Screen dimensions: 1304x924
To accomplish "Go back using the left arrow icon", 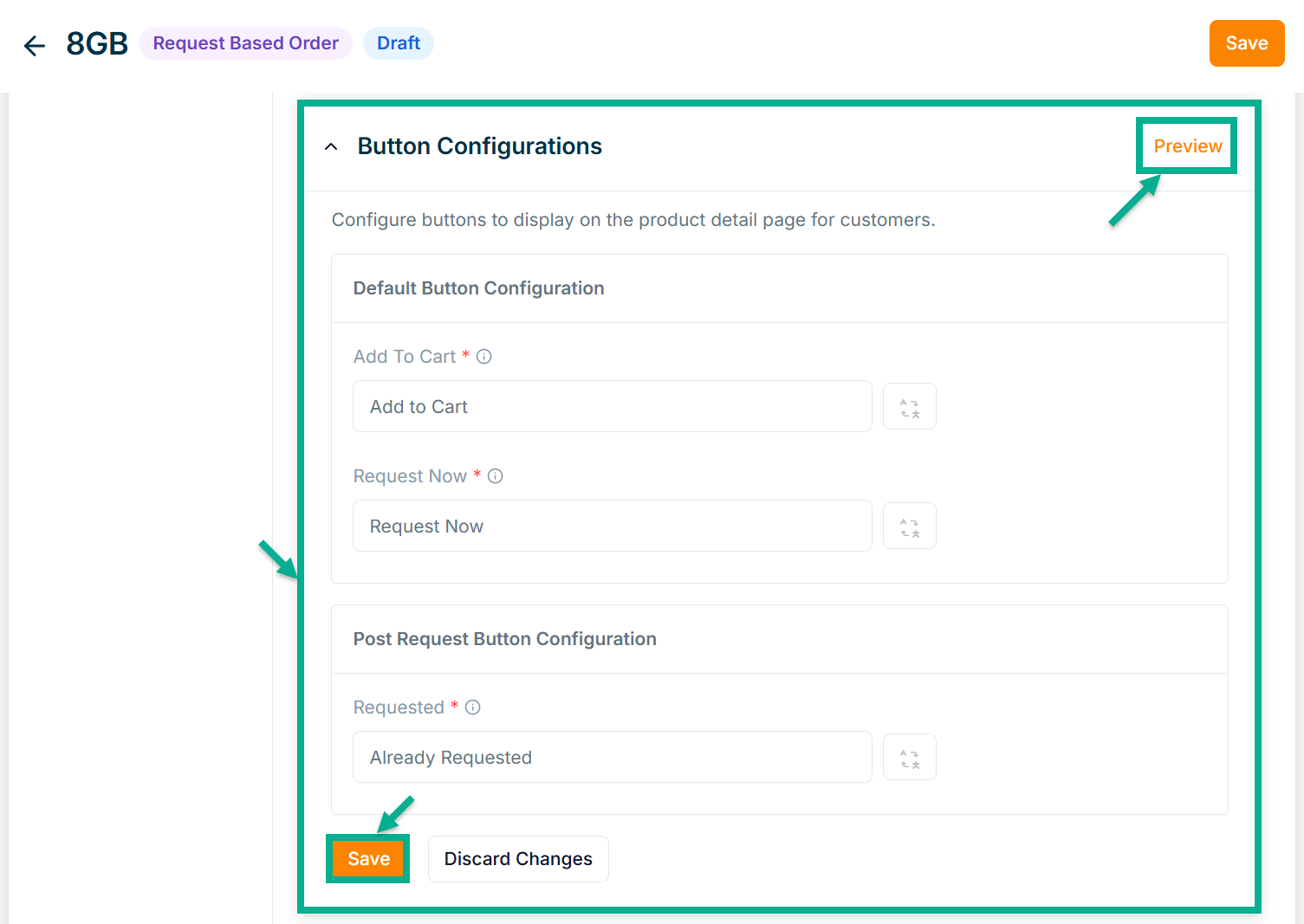I will [35, 45].
